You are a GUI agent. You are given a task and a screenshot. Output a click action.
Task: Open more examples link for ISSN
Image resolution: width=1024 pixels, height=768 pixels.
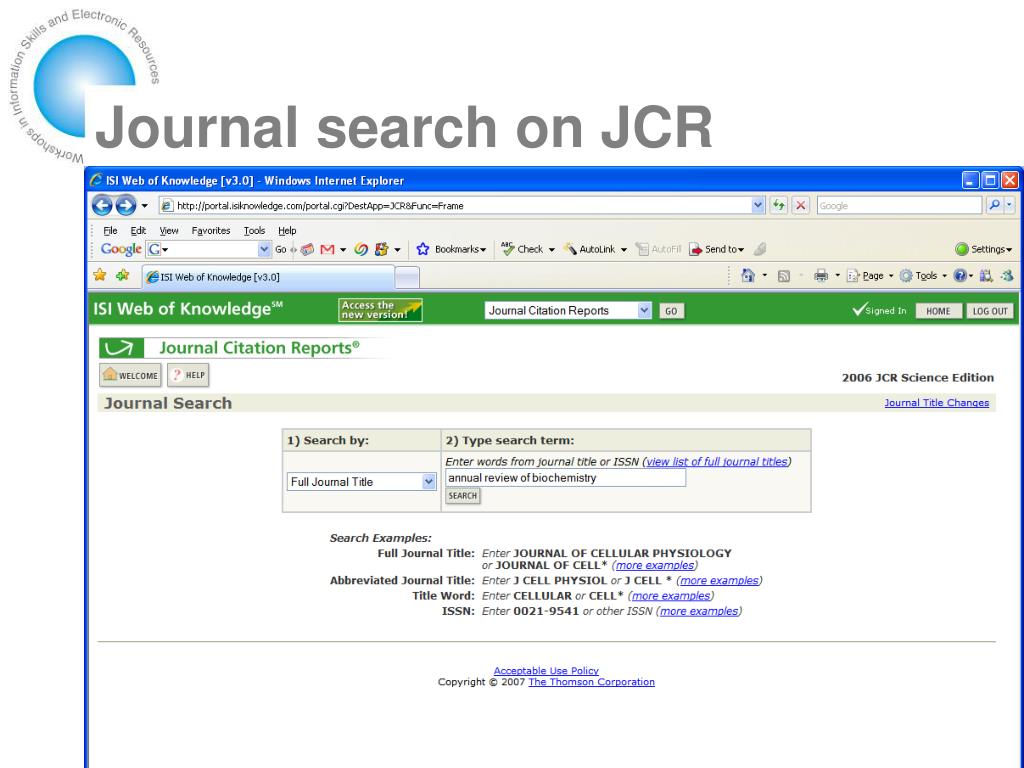coord(699,611)
